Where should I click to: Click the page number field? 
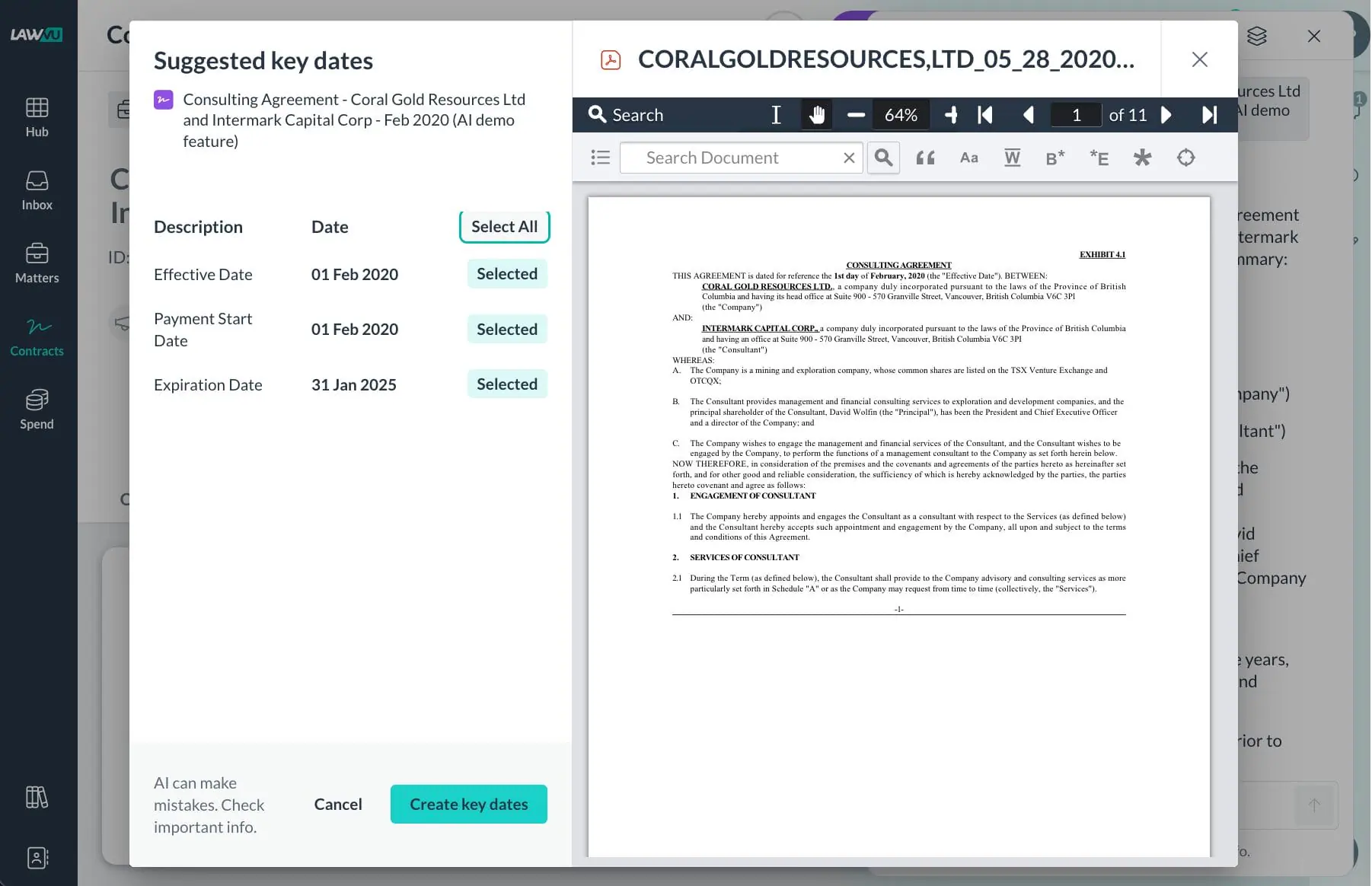tap(1076, 115)
